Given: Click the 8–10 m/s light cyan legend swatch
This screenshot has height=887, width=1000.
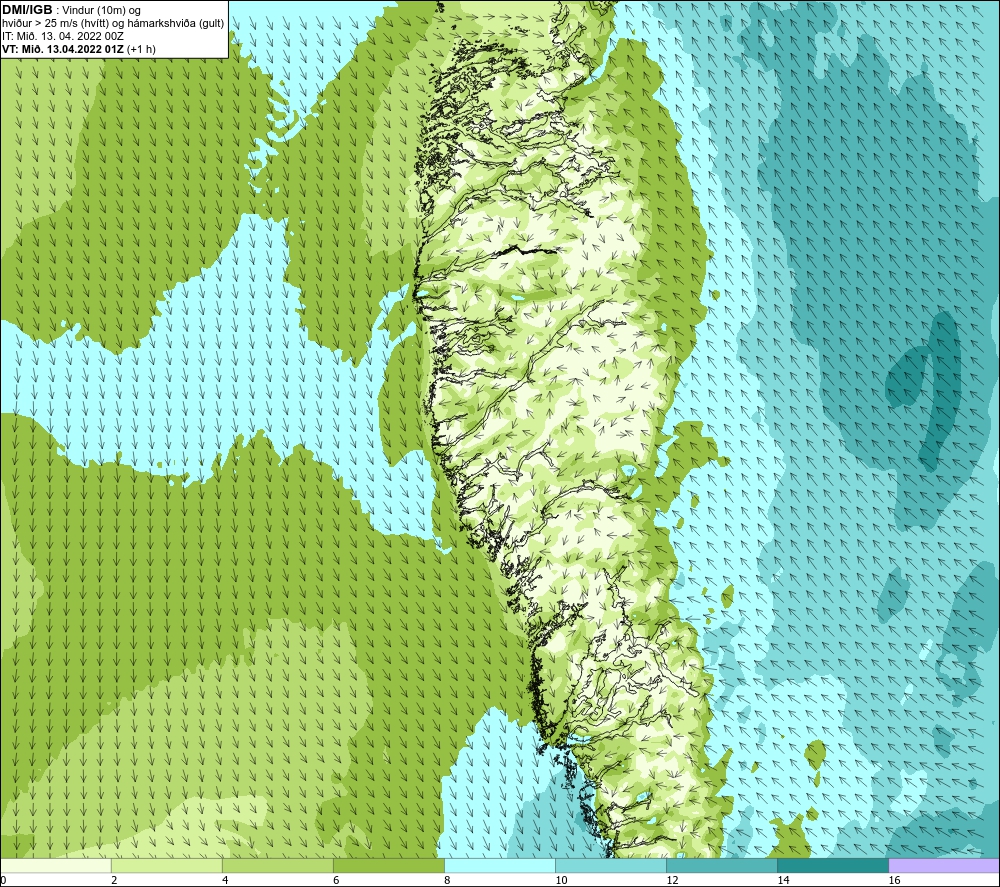Looking at the screenshot, I should tap(500, 866).
